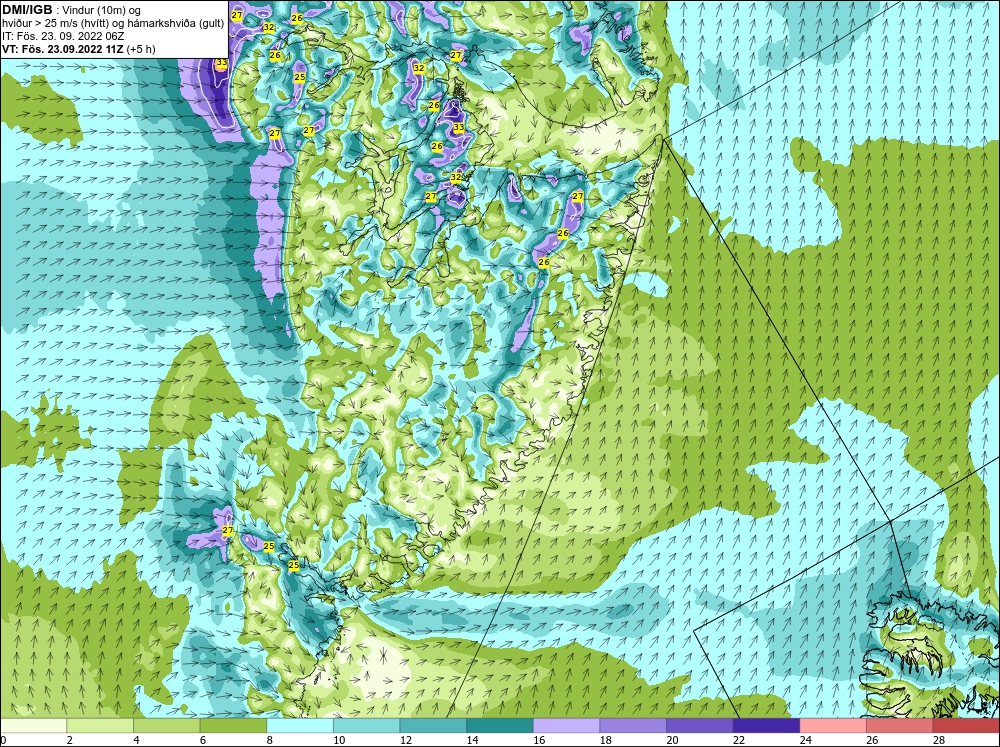The image size is (1000, 747).
Task: Select the legend scale value 4
Action: click(136, 740)
